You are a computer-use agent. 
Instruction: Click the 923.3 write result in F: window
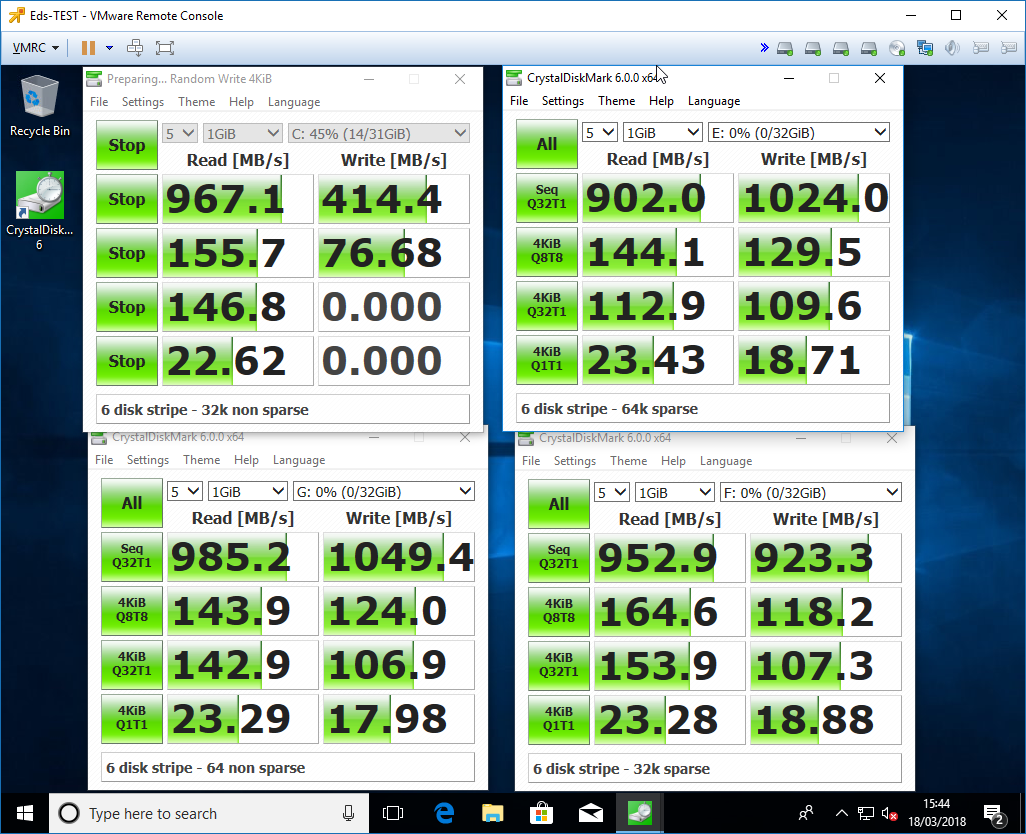pyautogui.click(x=826, y=559)
